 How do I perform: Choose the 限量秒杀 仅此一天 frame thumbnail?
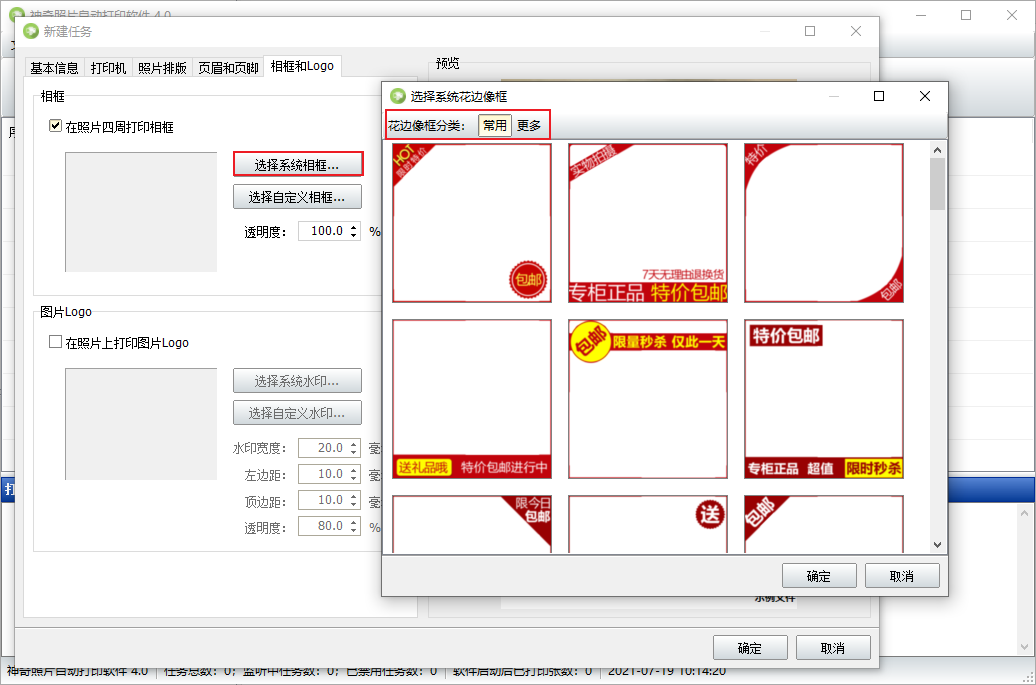[648, 399]
